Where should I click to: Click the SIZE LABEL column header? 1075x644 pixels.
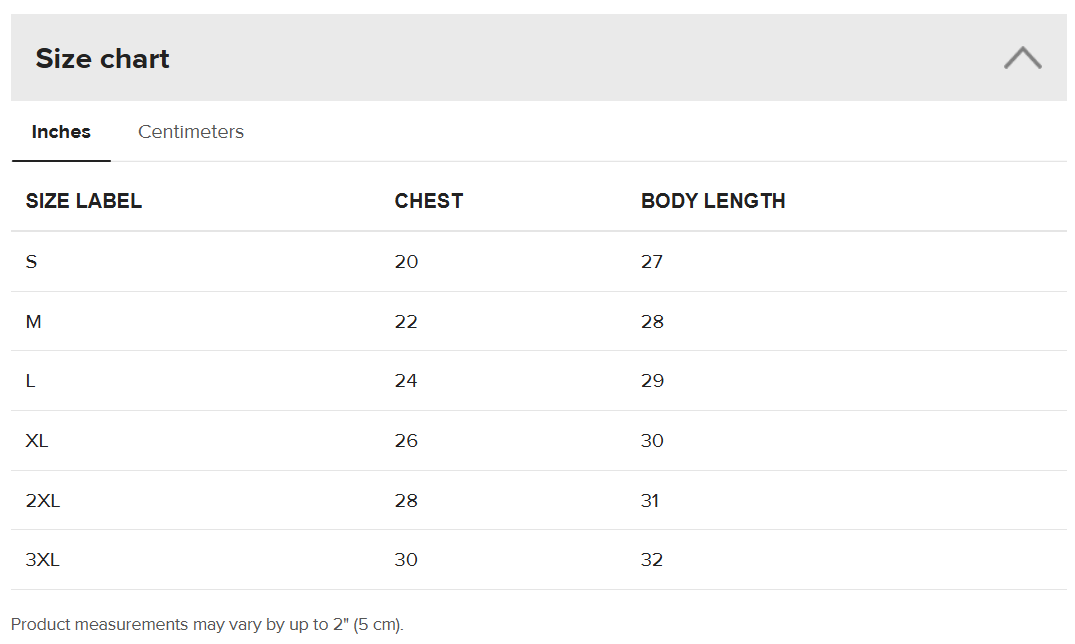[84, 201]
